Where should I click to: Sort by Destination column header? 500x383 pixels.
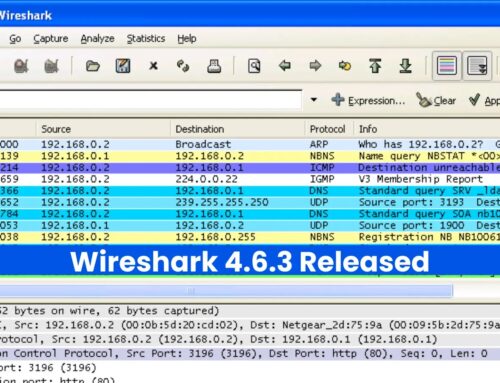click(x=238, y=129)
